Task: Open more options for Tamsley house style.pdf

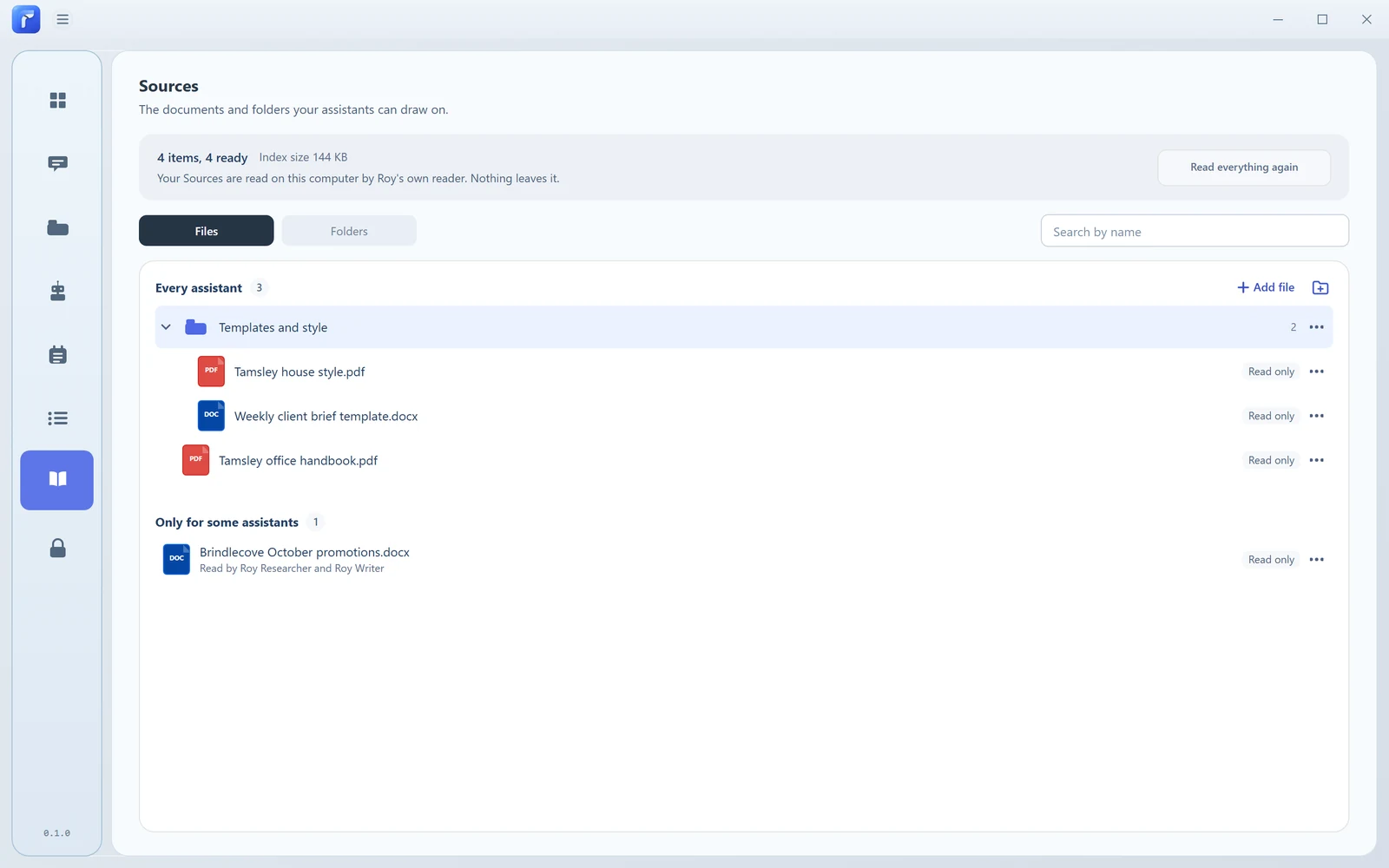Action: pos(1316,372)
